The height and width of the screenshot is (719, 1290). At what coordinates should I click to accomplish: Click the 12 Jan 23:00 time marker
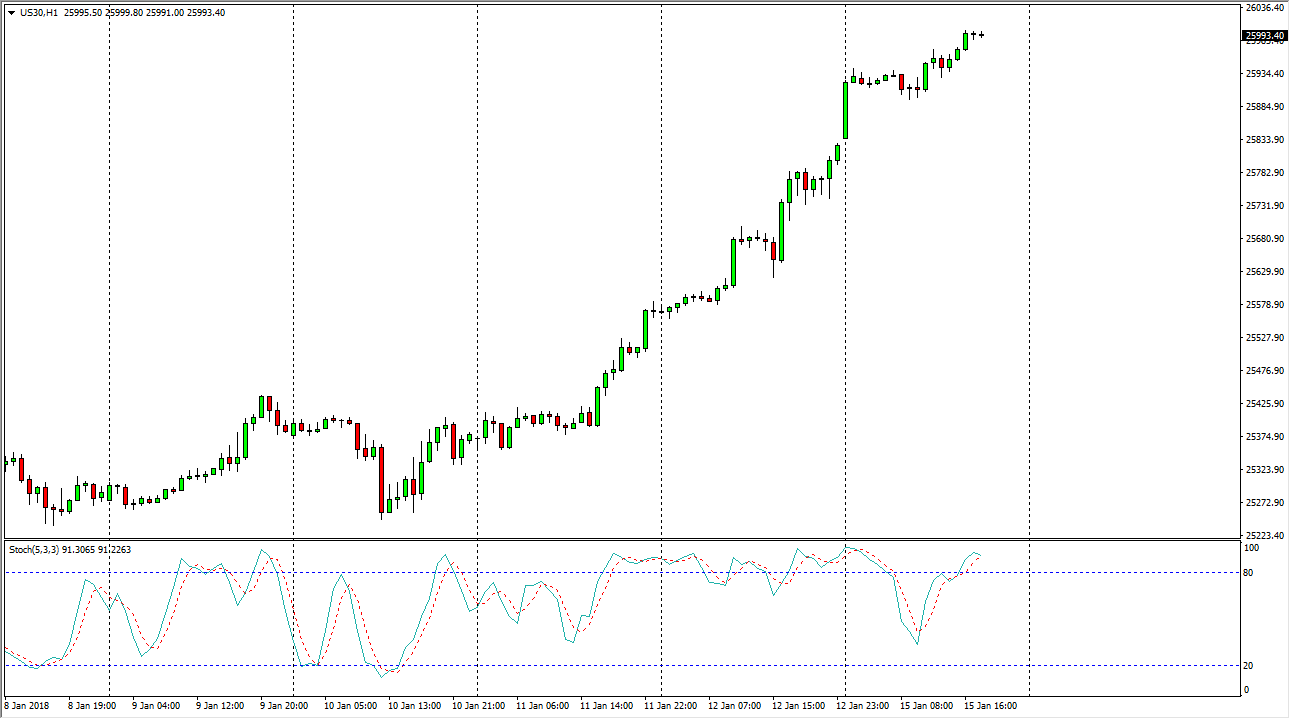[863, 706]
